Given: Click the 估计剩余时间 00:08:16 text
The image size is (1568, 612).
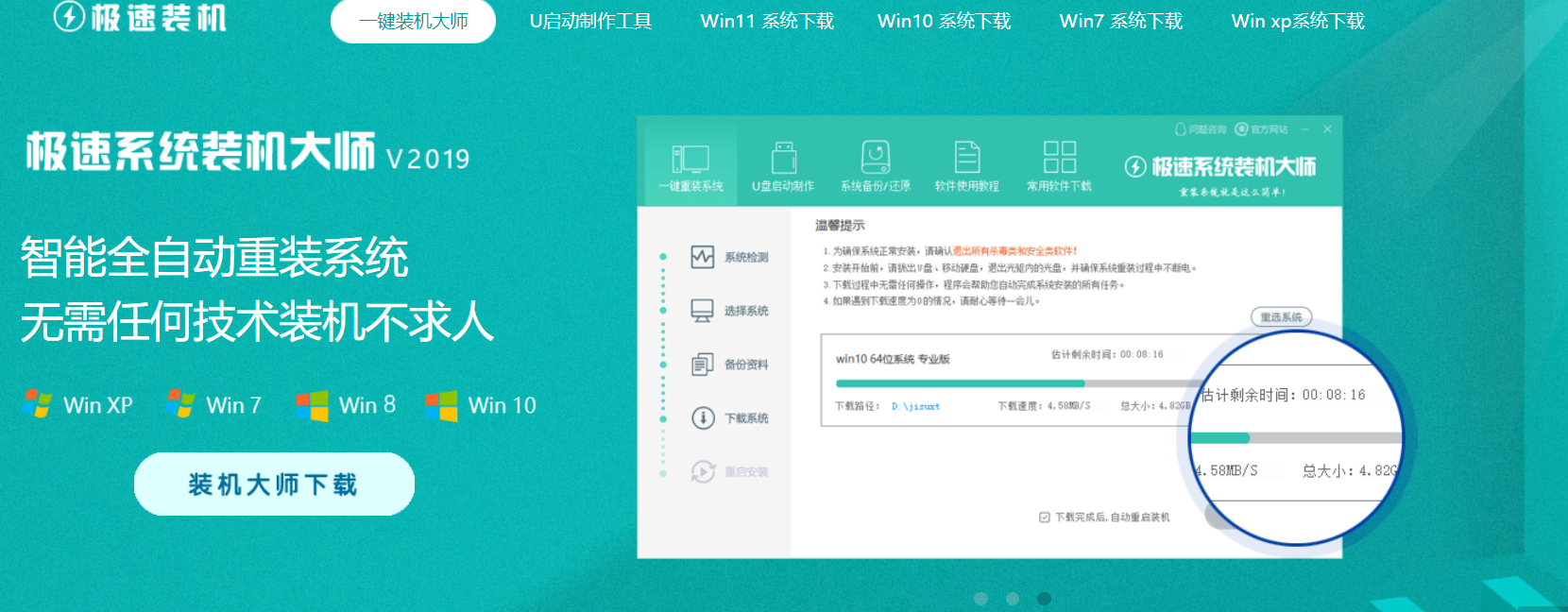Looking at the screenshot, I should pyautogui.click(x=1107, y=354).
